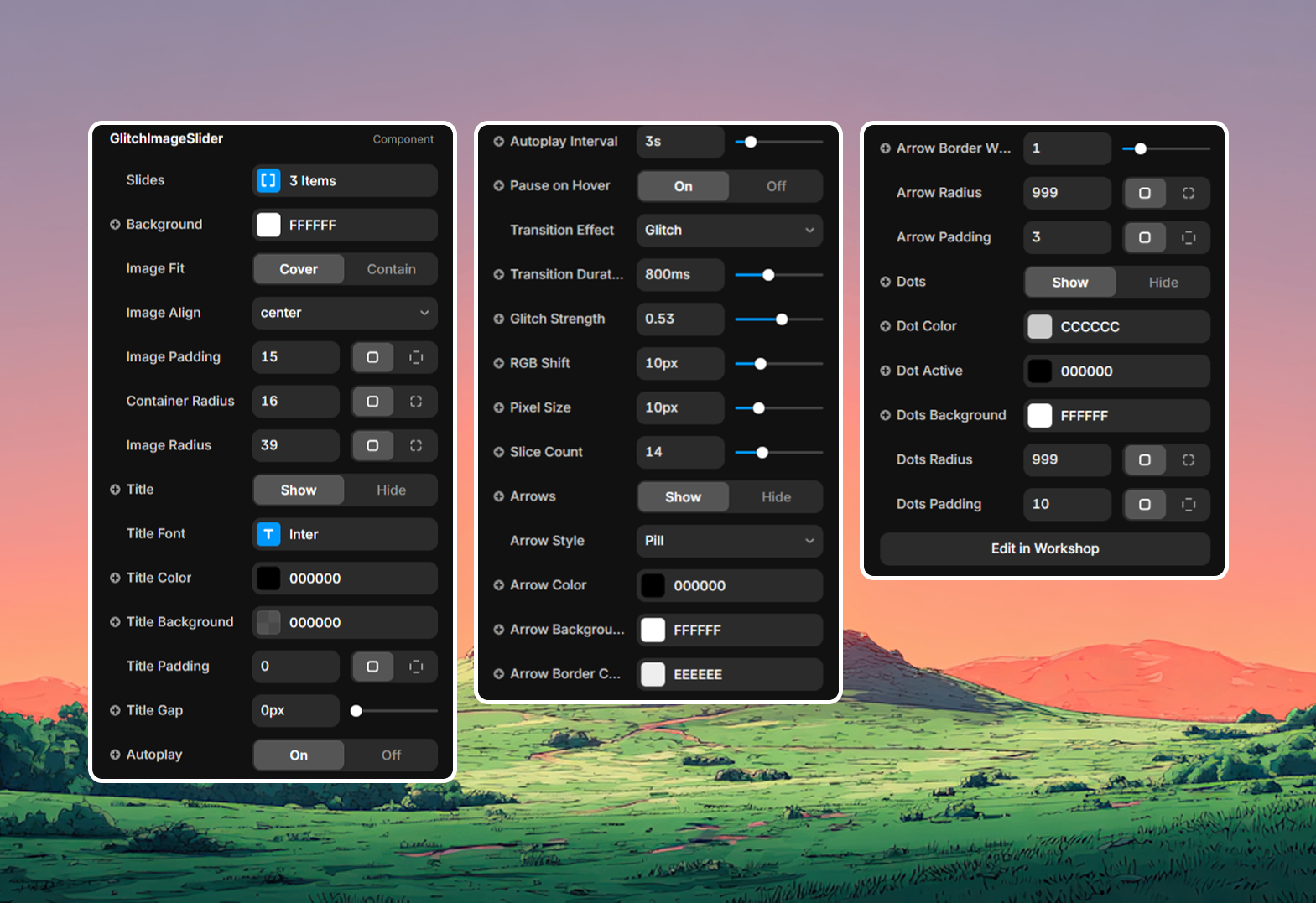Screen dimensions: 1316x903
Task: Click the font T icon next to Inter
Action: click(x=268, y=534)
